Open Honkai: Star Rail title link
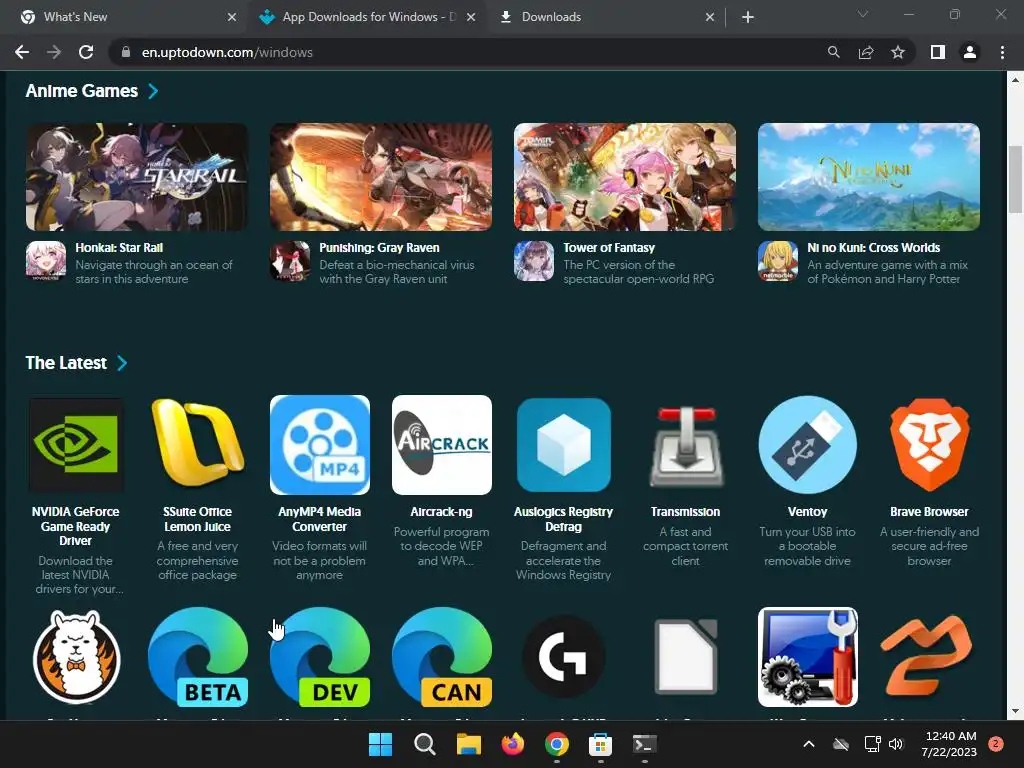 [x=119, y=248]
